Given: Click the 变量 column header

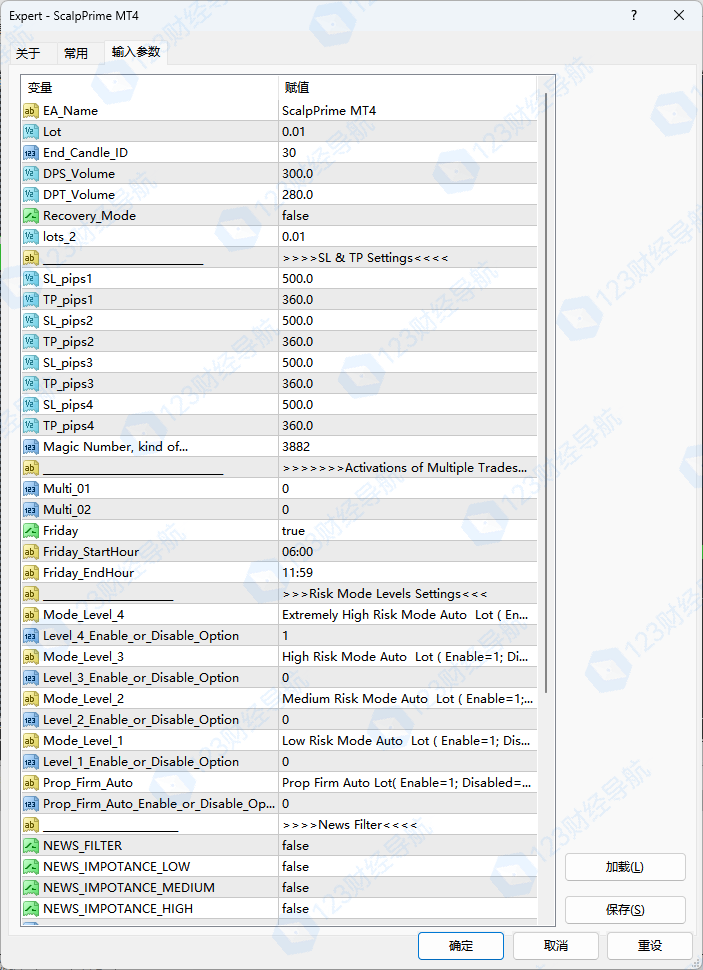Looking at the screenshot, I should pos(150,88).
